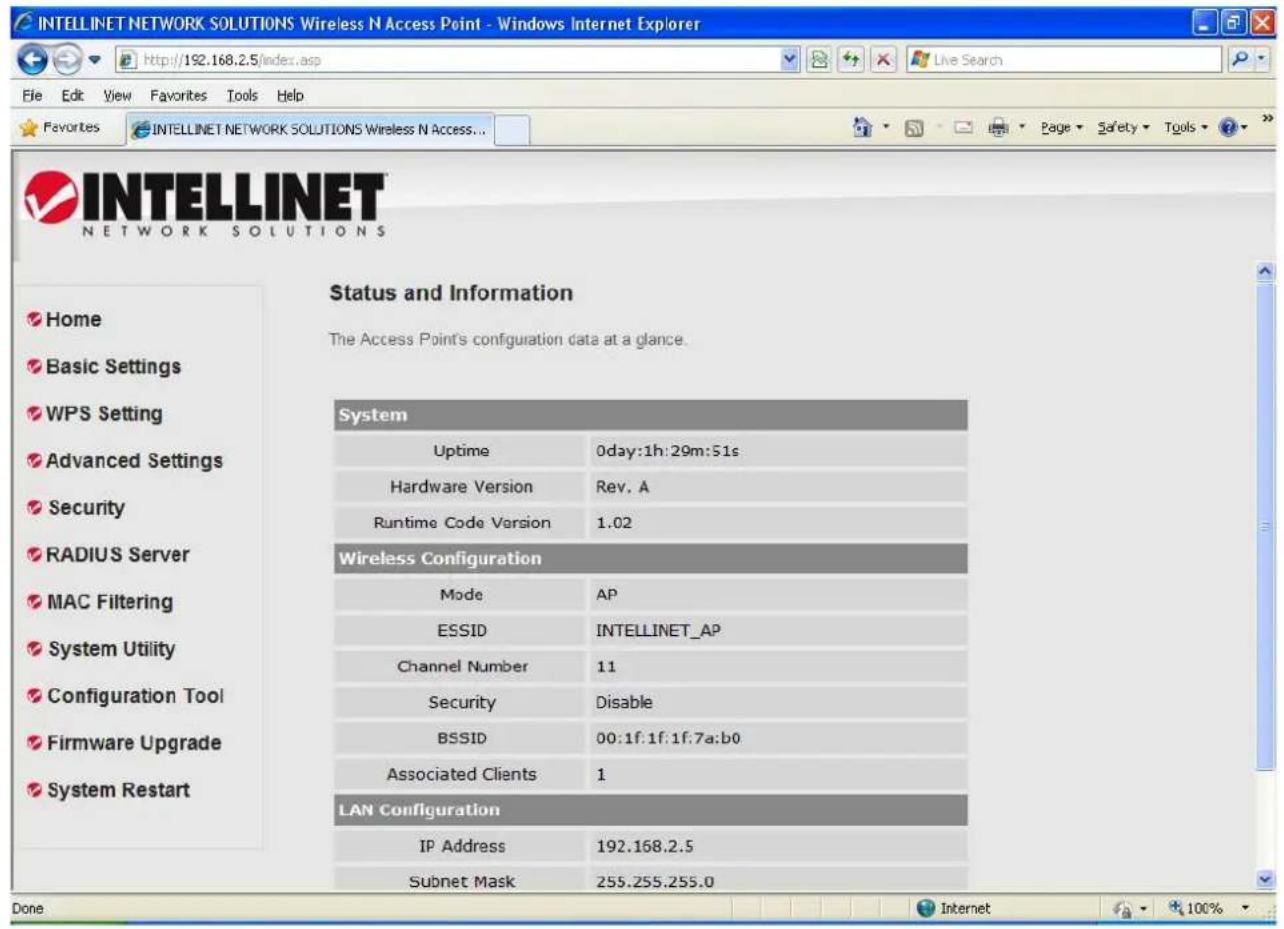Click the Hardware Version value Rev. A
Screen dimensions: 1284x929
point(622,487)
